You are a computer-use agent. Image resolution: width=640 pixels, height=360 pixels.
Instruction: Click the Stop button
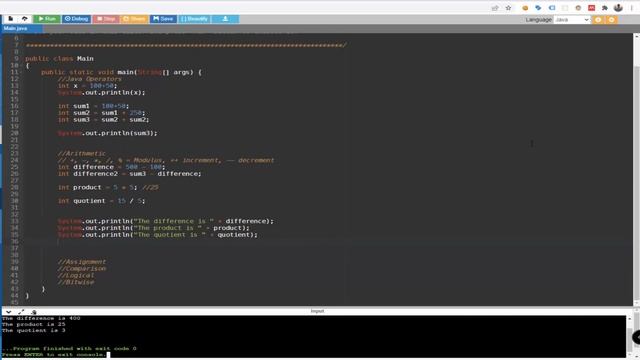point(106,19)
